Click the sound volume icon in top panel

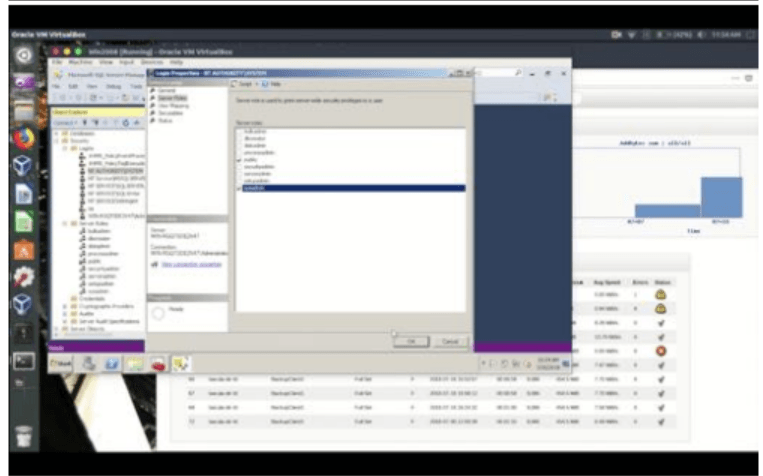tap(702, 35)
